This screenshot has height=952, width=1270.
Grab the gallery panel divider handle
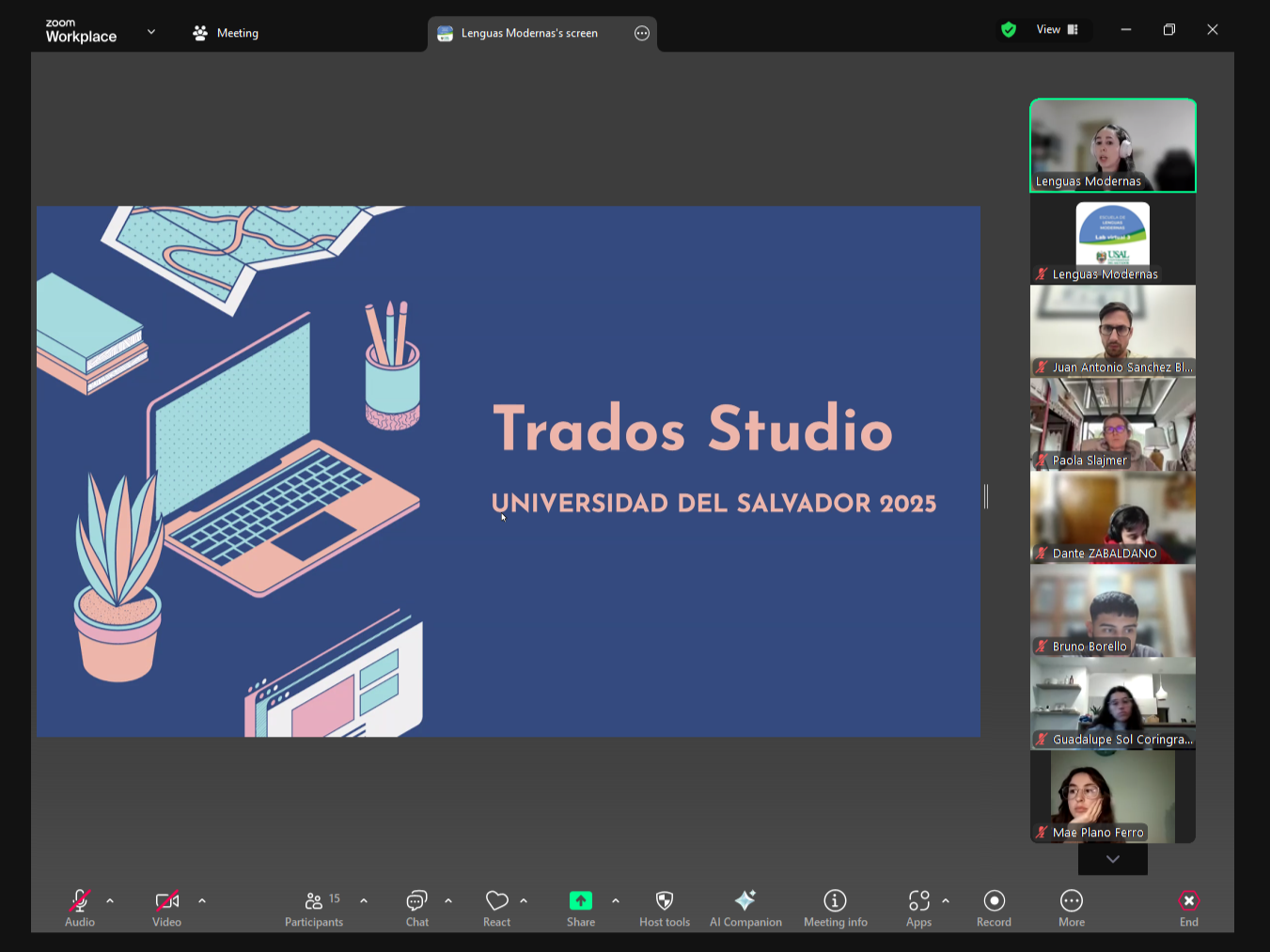coord(986,496)
